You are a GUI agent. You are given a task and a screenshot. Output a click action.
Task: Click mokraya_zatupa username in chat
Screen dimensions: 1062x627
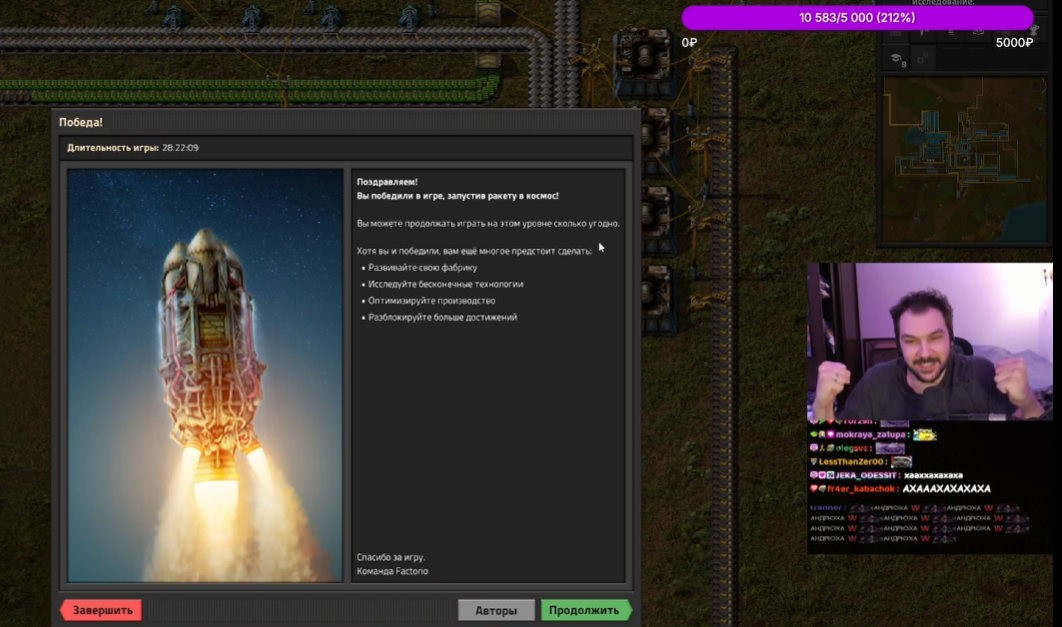[x=870, y=435]
